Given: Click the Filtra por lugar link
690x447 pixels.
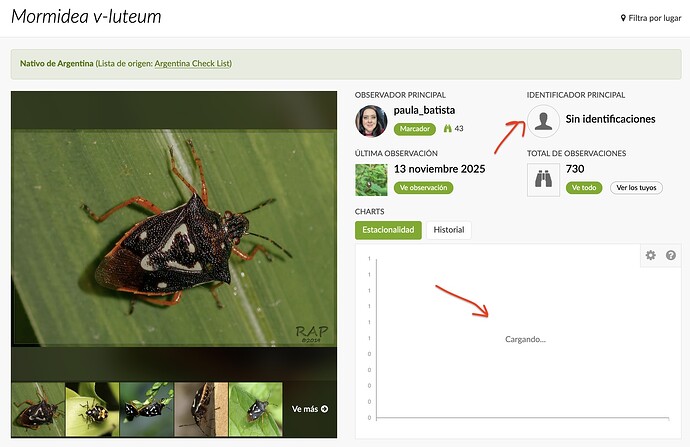Looking at the screenshot, I should [651, 18].
